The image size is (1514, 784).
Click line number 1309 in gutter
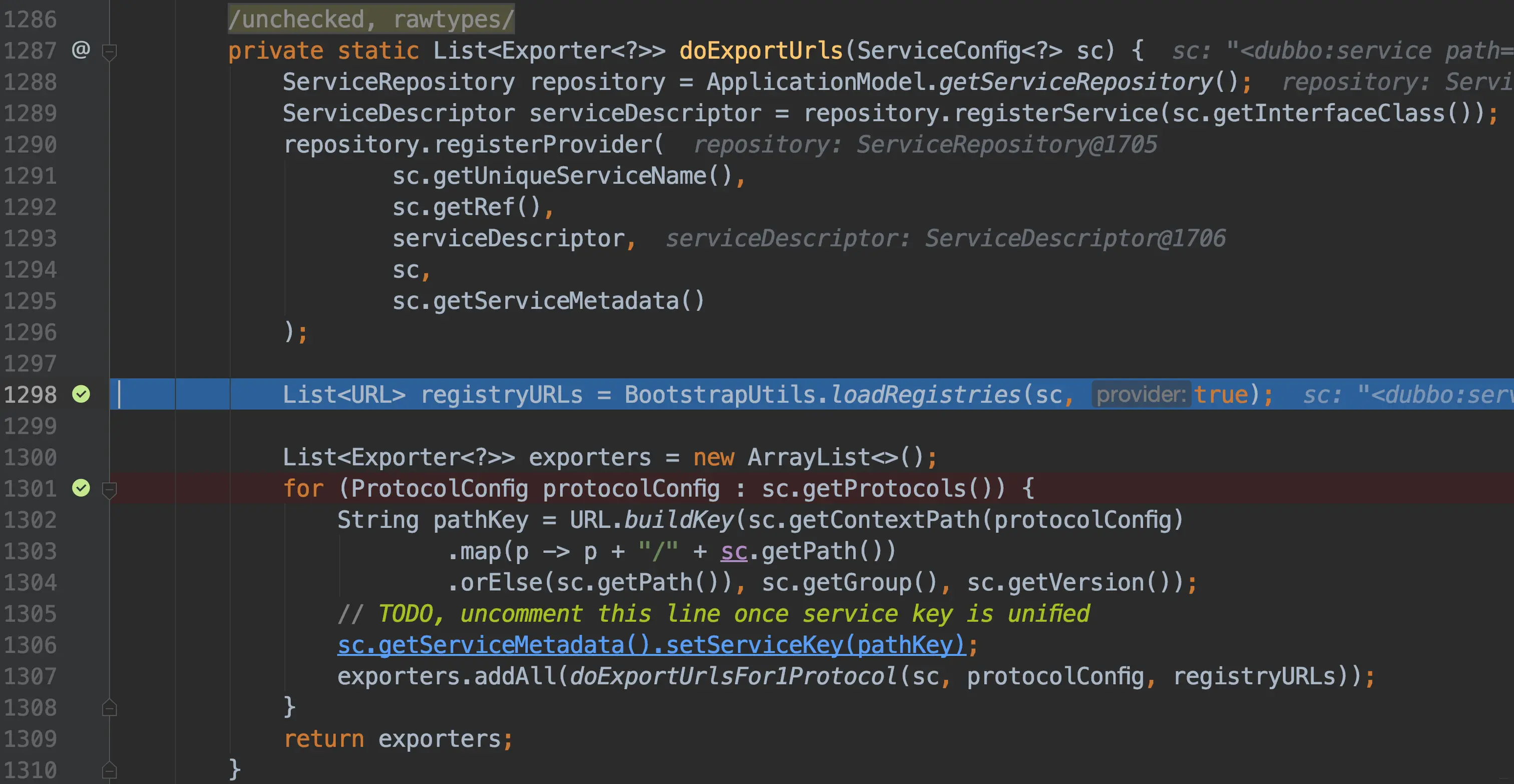tap(31, 739)
